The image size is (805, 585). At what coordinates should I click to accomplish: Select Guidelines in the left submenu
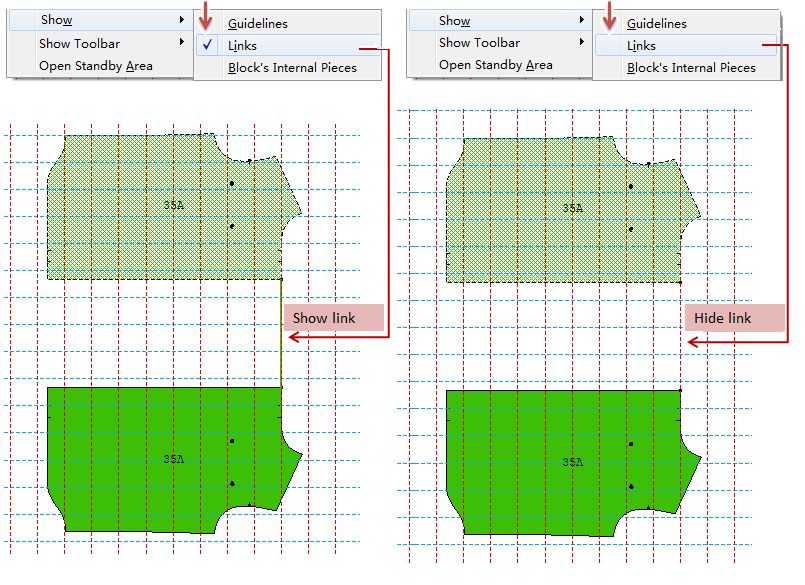(257, 23)
